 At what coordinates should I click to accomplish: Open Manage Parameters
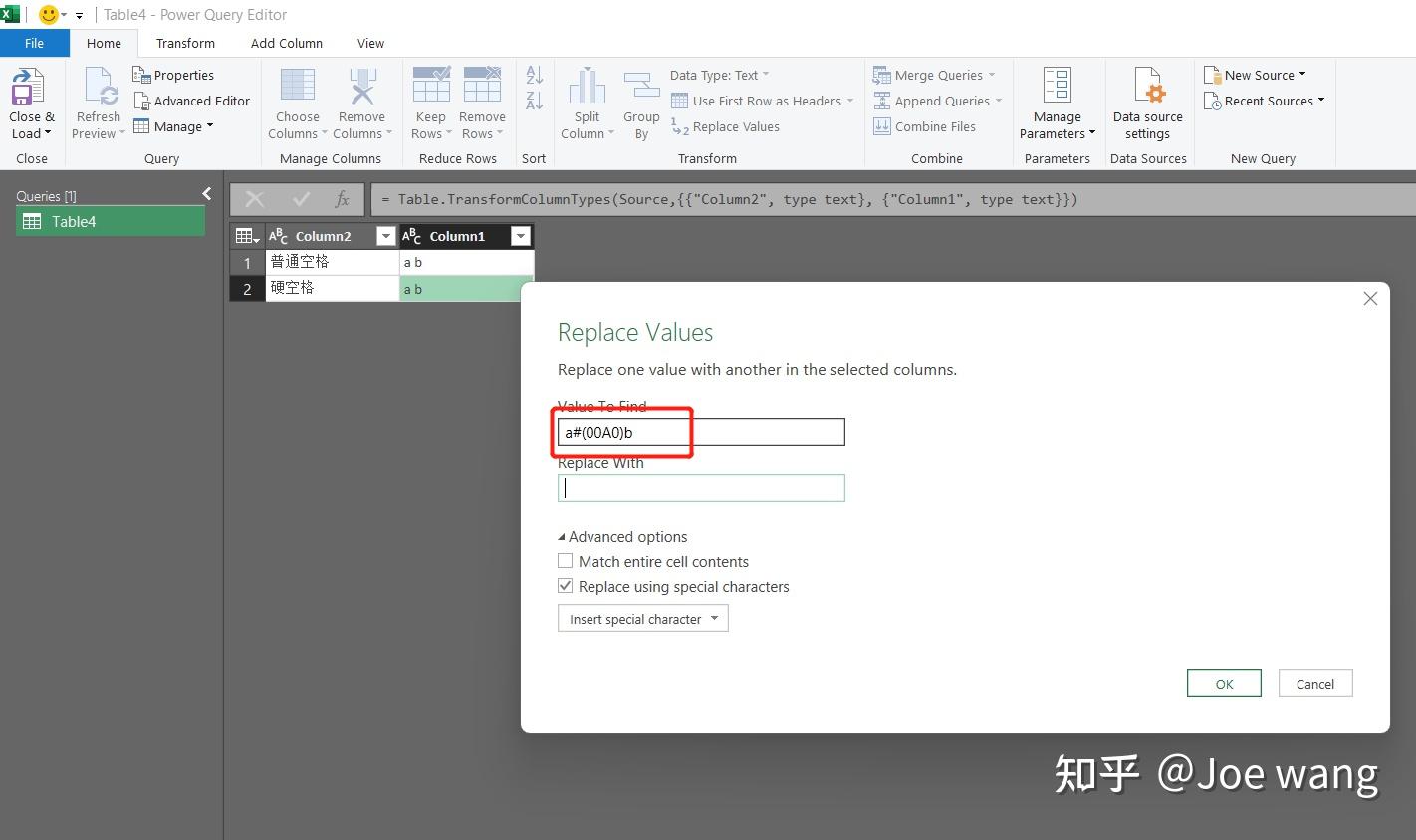[x=1057, y=100]
